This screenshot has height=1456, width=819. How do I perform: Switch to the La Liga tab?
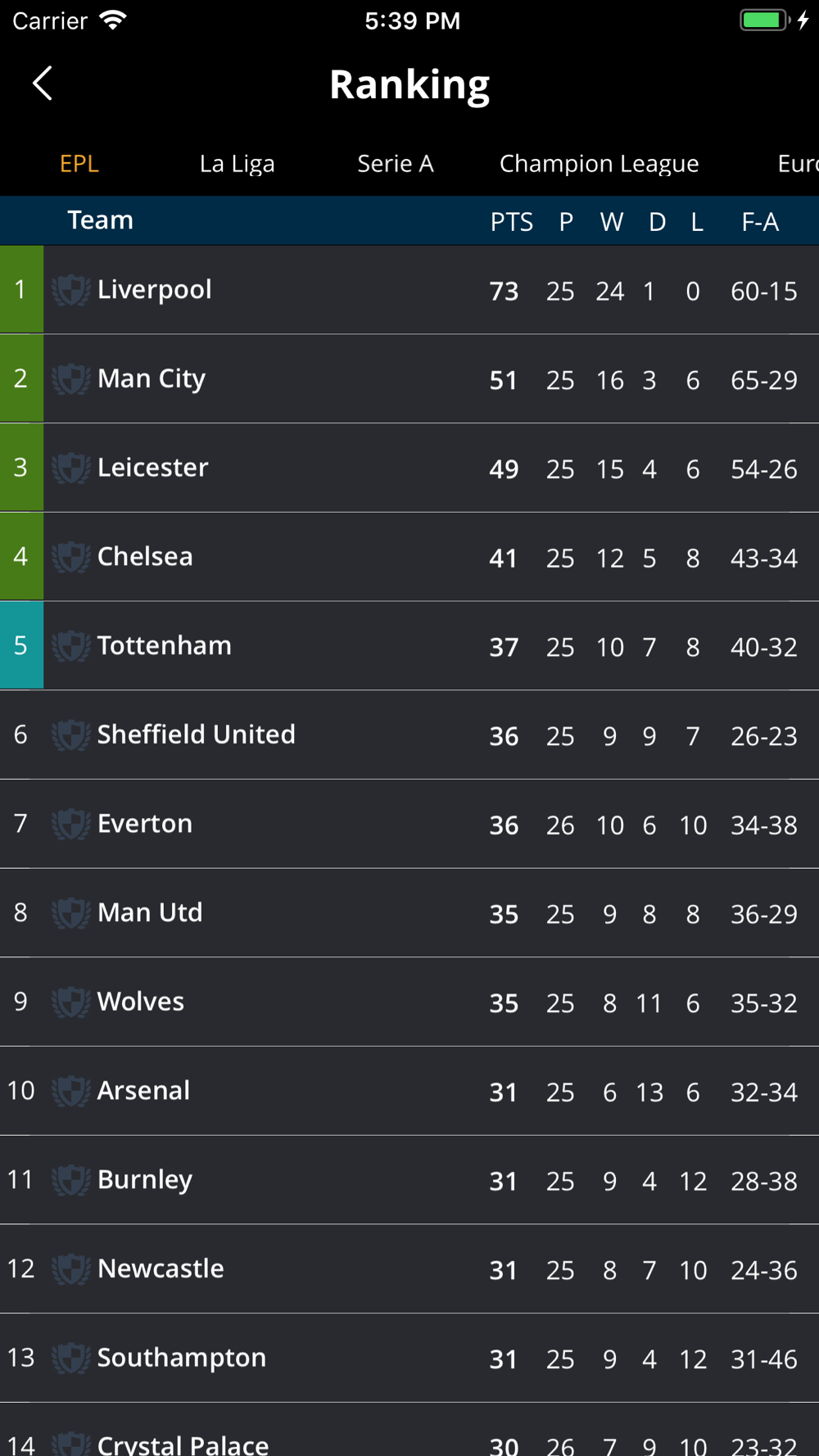tap(237, 164)
